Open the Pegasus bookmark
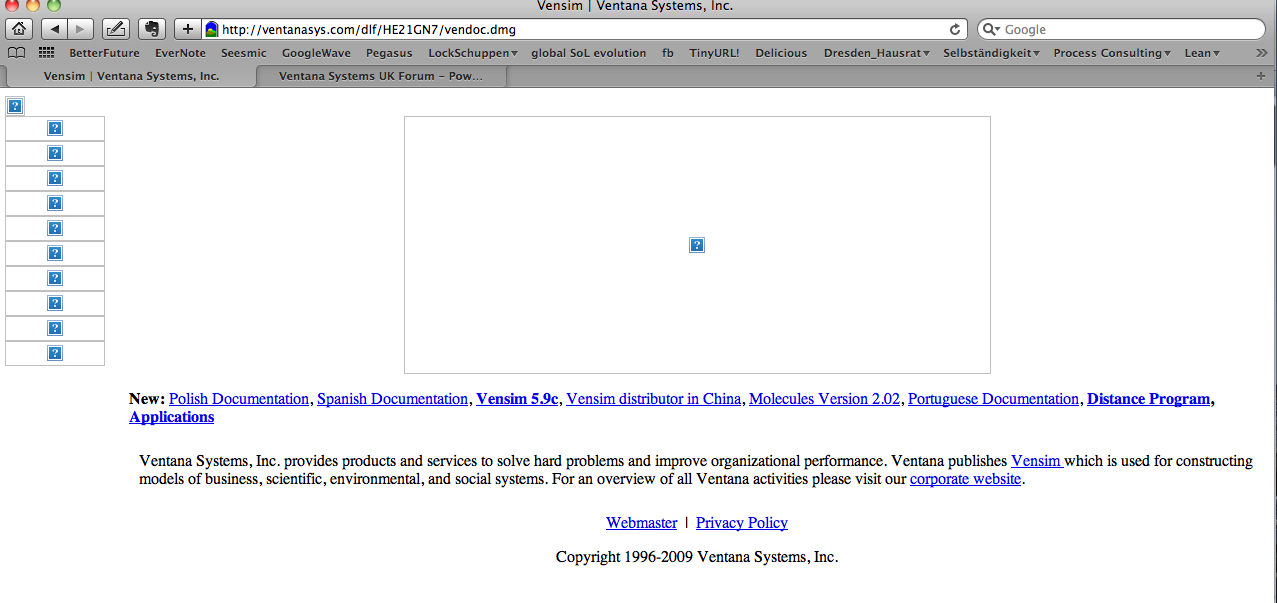This screenshot has width=1277, height=603. 389,53
